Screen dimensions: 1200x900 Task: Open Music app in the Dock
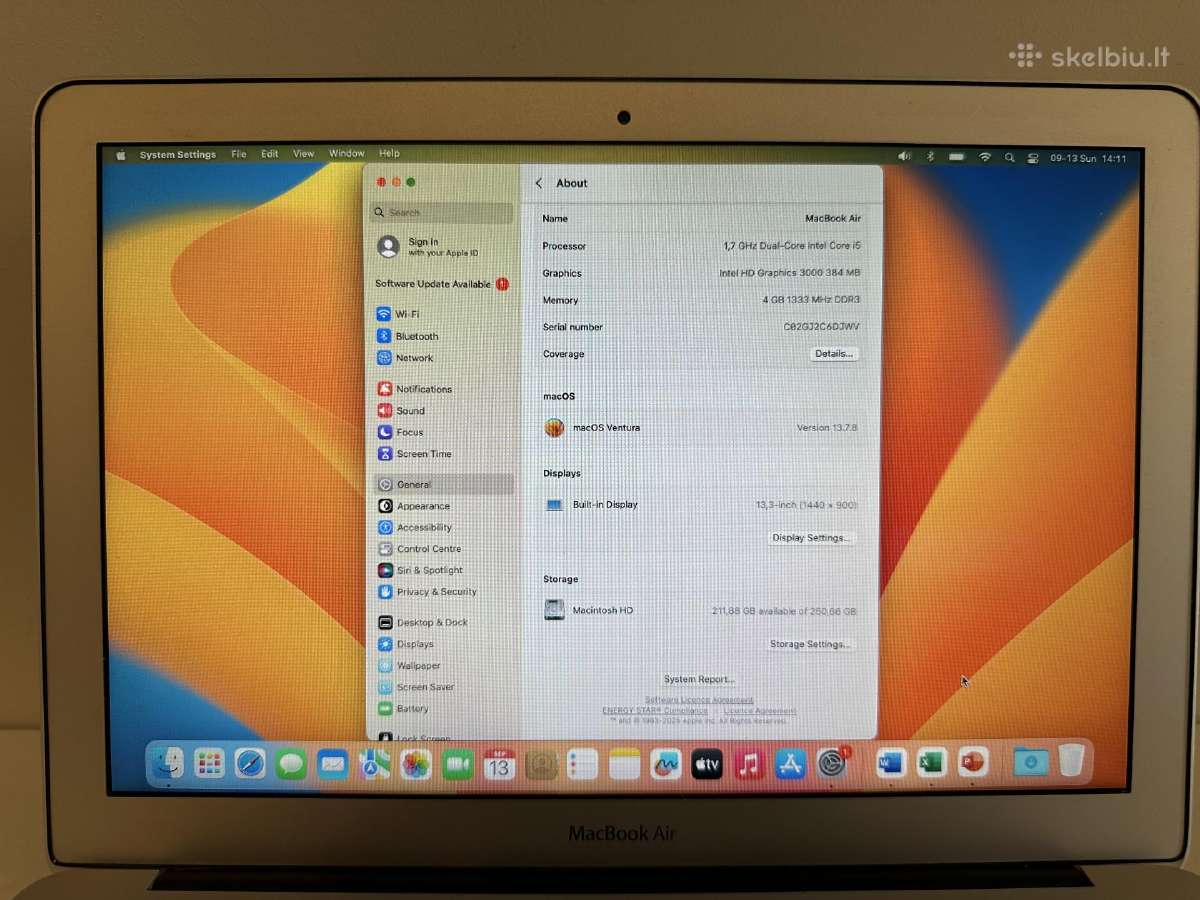(x=749, y=765)
